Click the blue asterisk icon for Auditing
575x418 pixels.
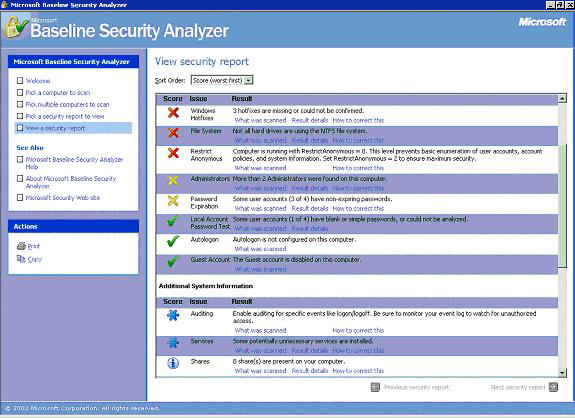[173, 315]
